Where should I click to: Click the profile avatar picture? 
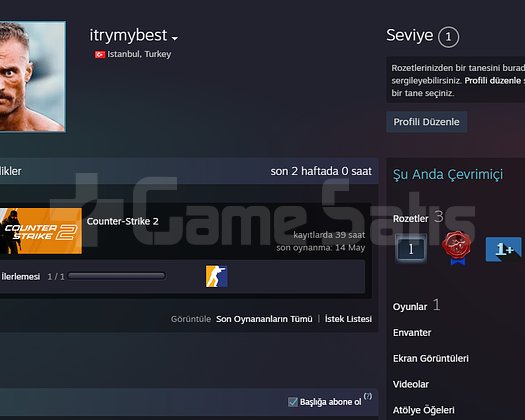tap(32, 77)
